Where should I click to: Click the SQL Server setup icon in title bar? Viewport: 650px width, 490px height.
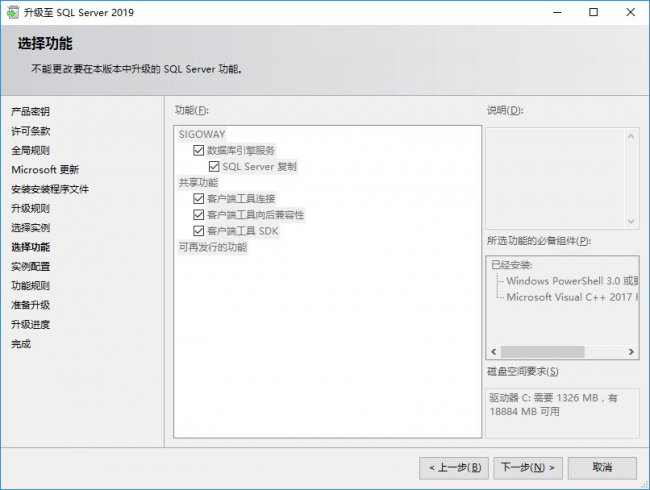pyautogui.click(x=12, y=12)
